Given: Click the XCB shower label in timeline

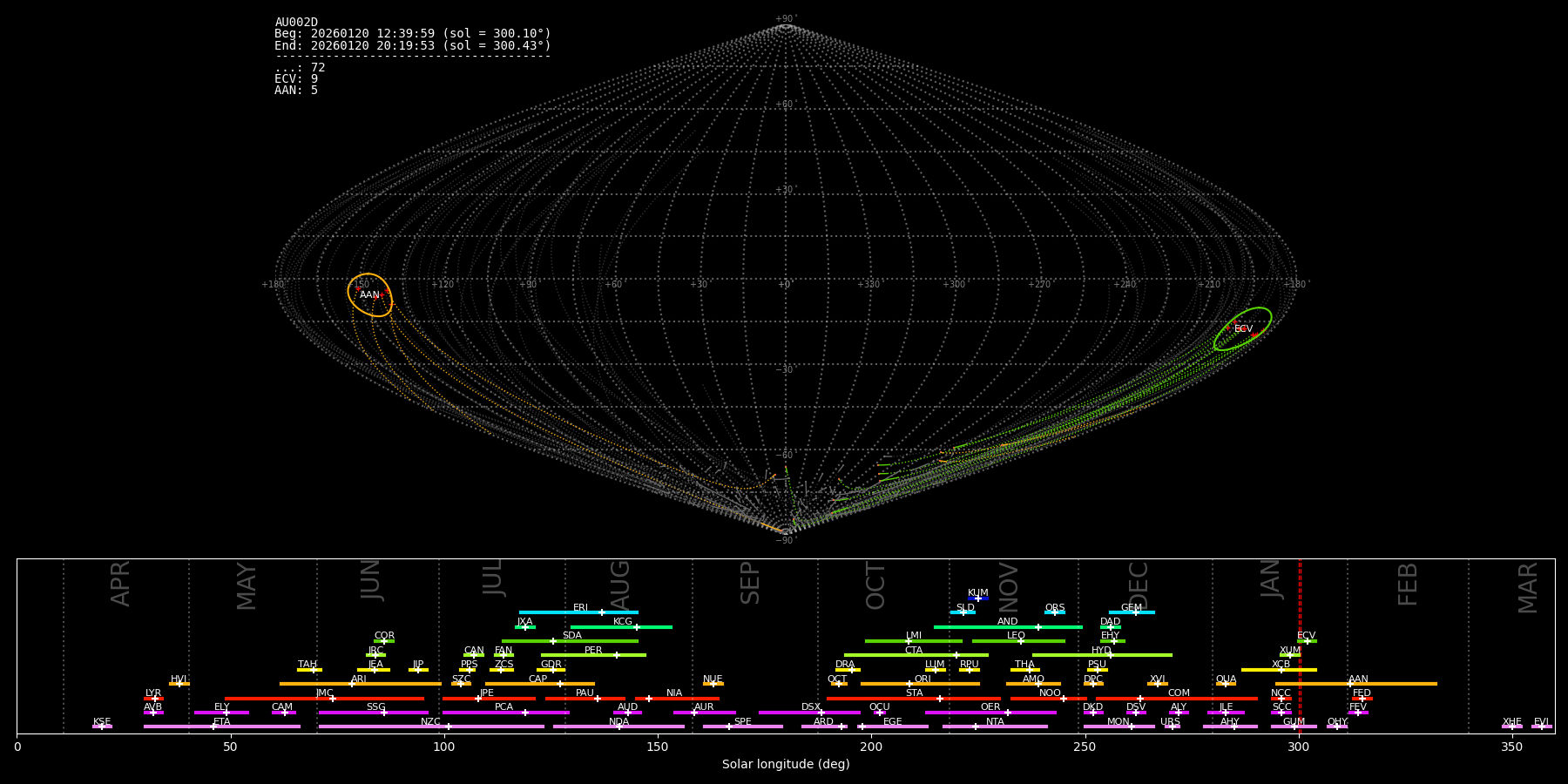Looking at the screenshot, I should (x=1281, y=665).
